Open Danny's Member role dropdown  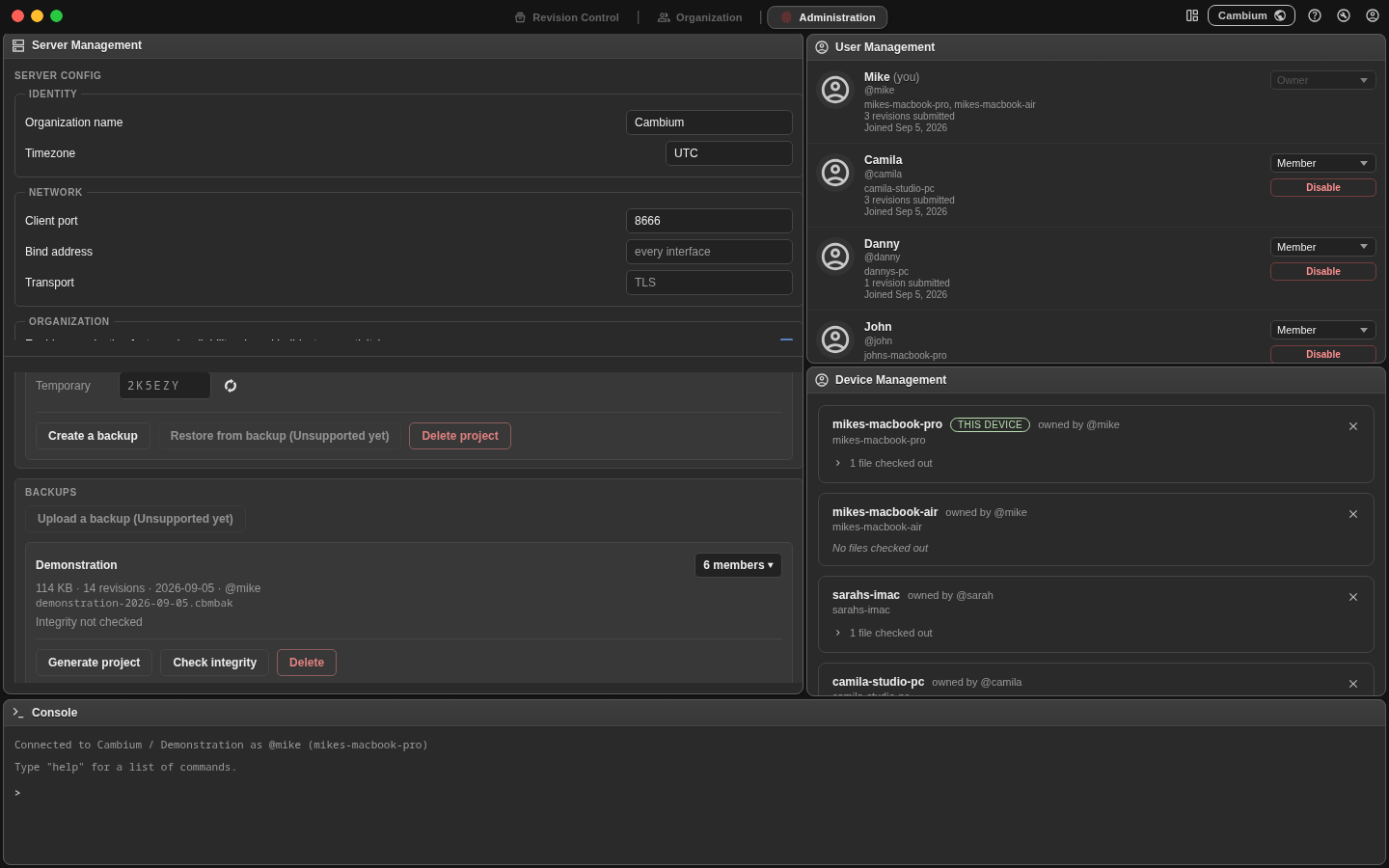point(1322,247)
